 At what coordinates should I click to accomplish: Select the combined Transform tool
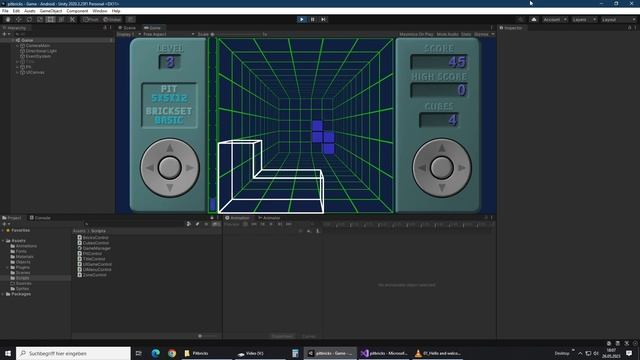coord(61,19)
